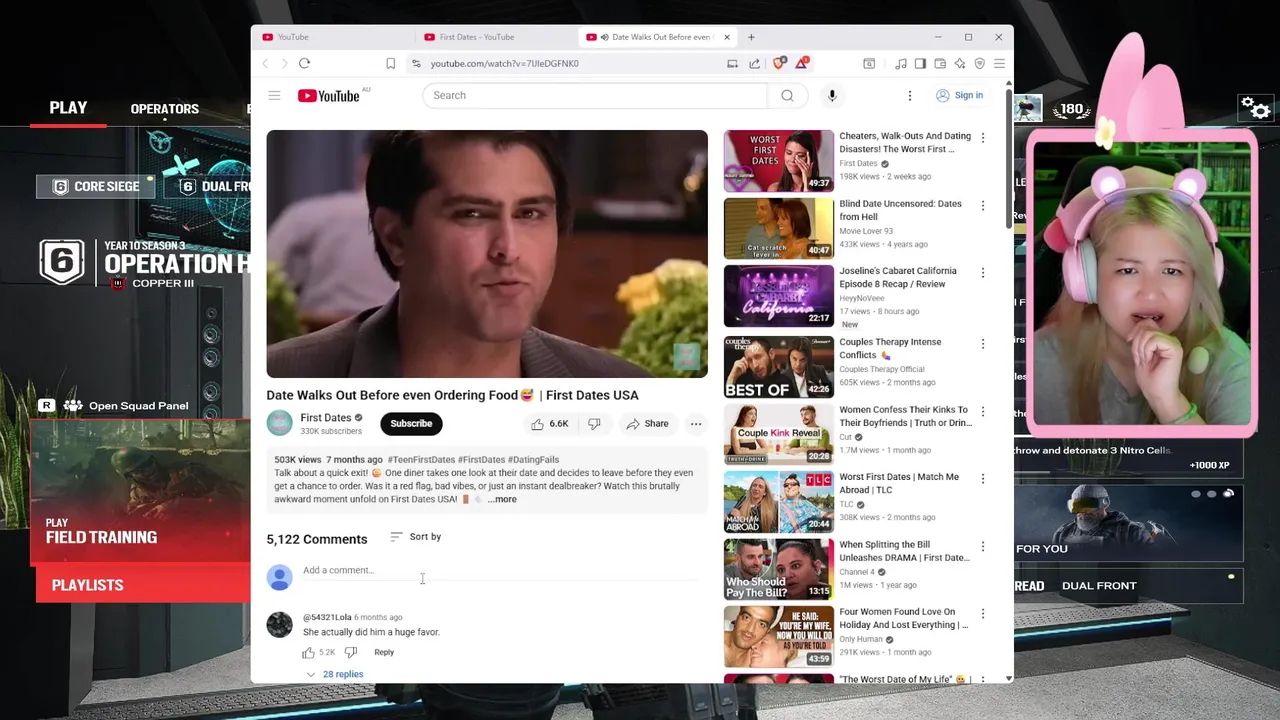1280x720 pixels.
Task: Expand the 28 replies thread
Action: 335,674
